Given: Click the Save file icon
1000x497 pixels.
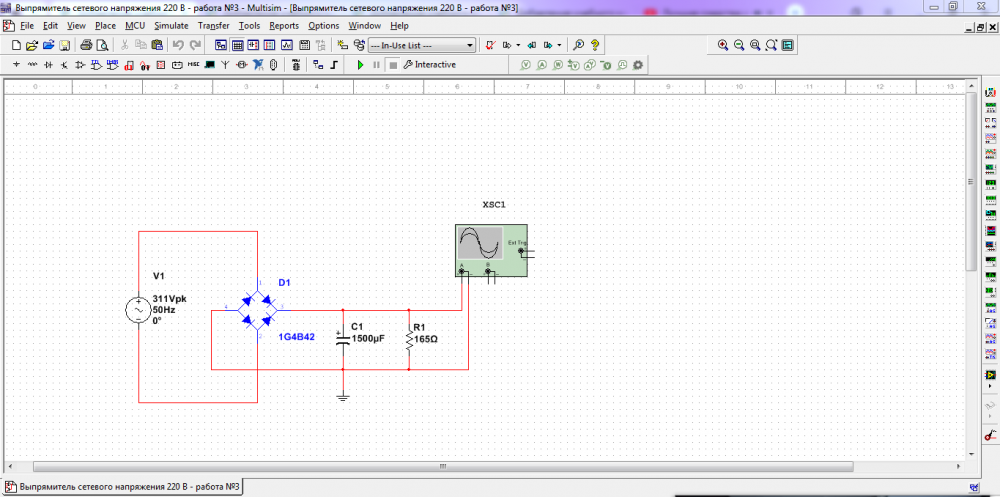Looking at the screenshot, I should click(x=64, y=45).
